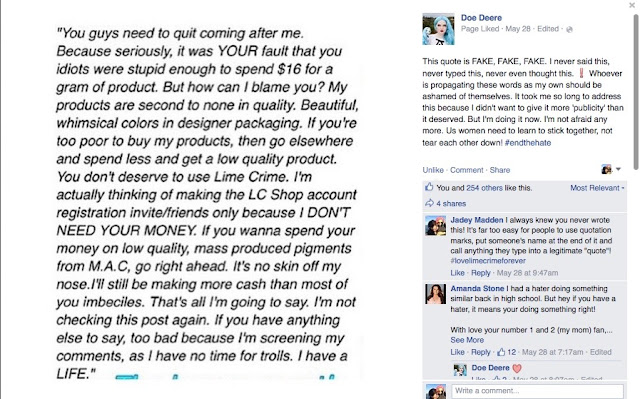The image size is (640, 399).
Task: Click the comments panel vertical scrollbar
Action: (x=636, y=92)
